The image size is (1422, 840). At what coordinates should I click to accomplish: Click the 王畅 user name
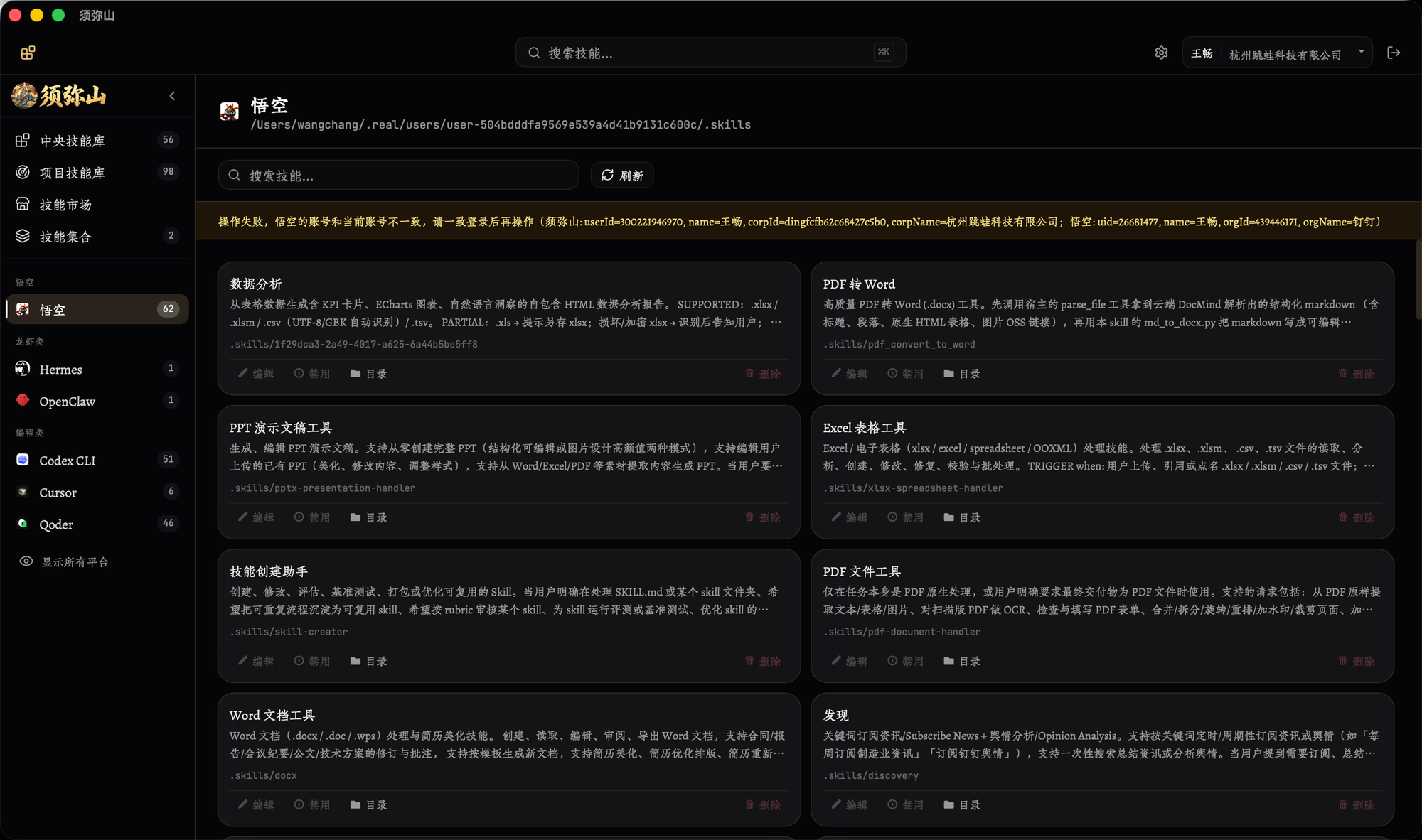tap(1202, 53)
